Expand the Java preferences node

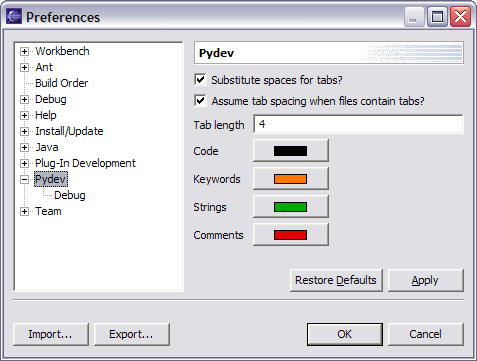click(24, 147)
